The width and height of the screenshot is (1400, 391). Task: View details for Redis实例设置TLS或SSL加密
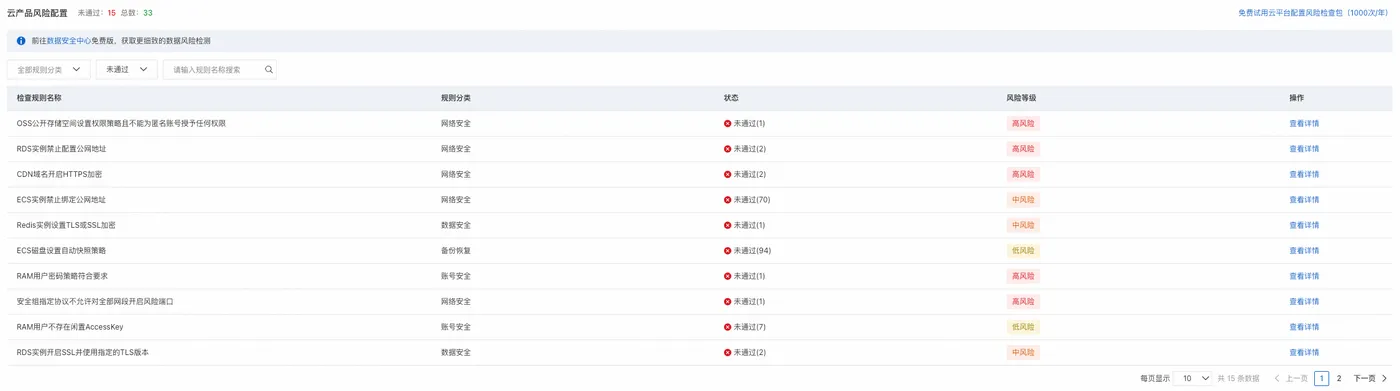pos(1304,225)
